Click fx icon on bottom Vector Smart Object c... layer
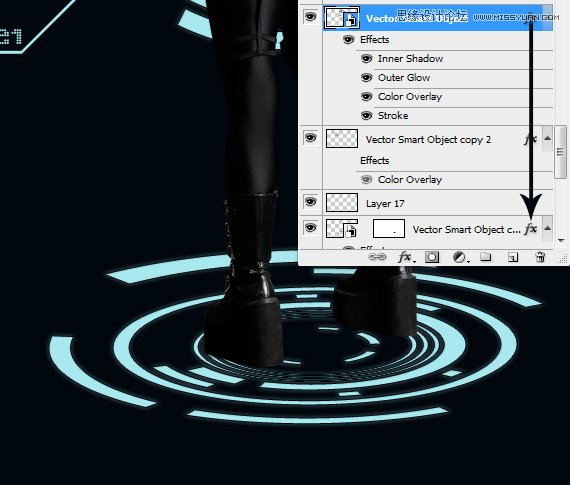This screenshot has width=570, height=485. coord(531,229)
